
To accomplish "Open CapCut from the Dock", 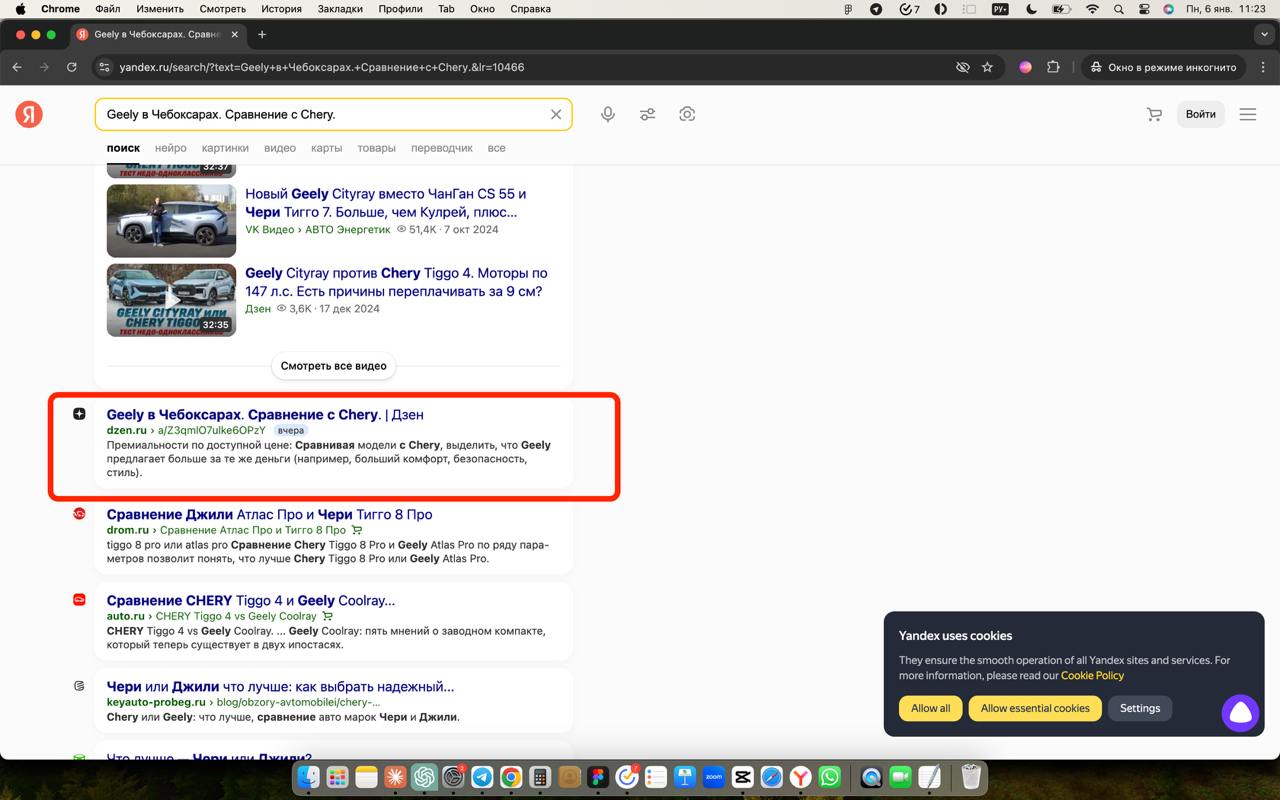I will [x=743, y=777].
